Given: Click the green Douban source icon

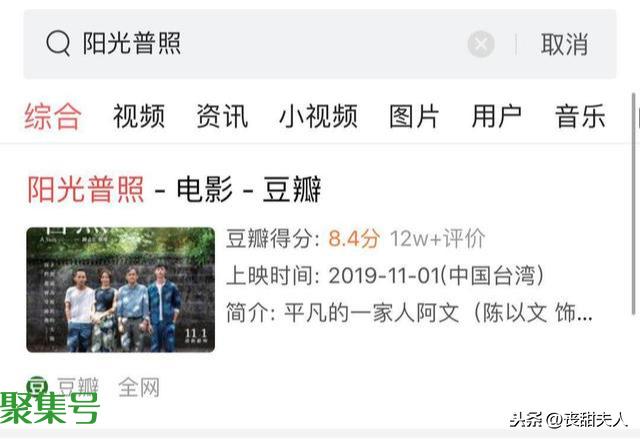Looking at the screenshot, I should [37, 386].
